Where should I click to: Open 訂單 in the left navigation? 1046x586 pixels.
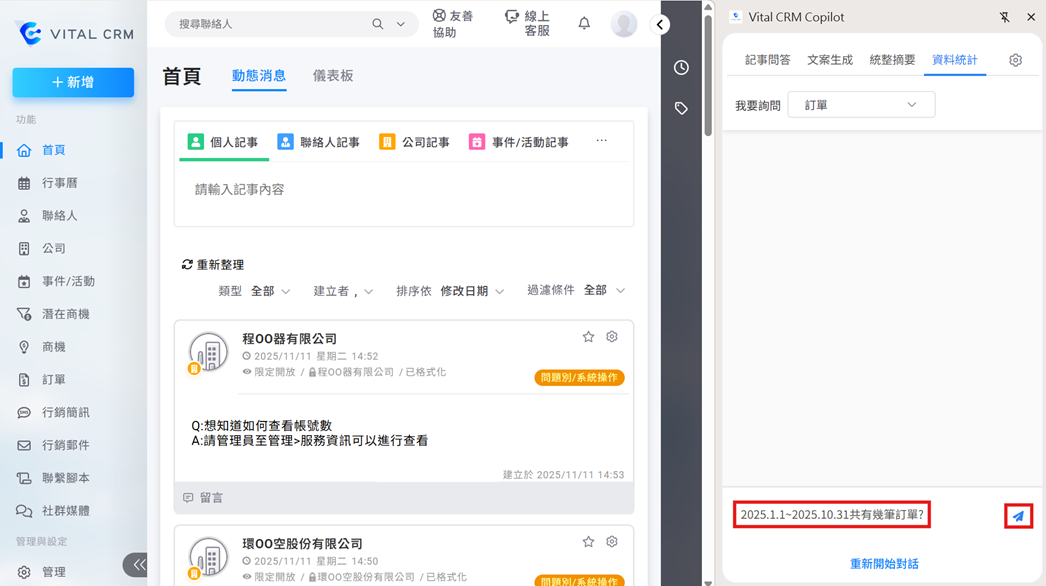point(54,380)
